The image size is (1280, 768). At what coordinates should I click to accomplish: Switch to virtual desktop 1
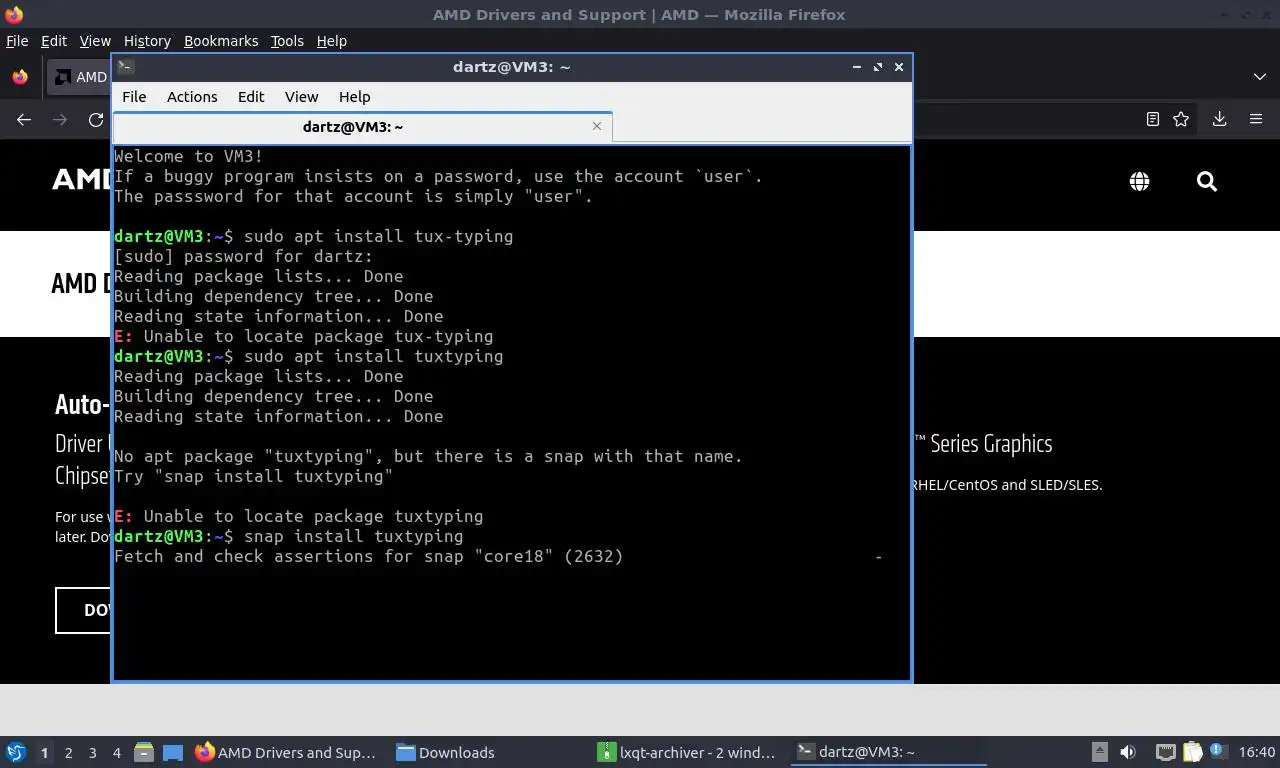pyautogui.click(x=44, y=753)
